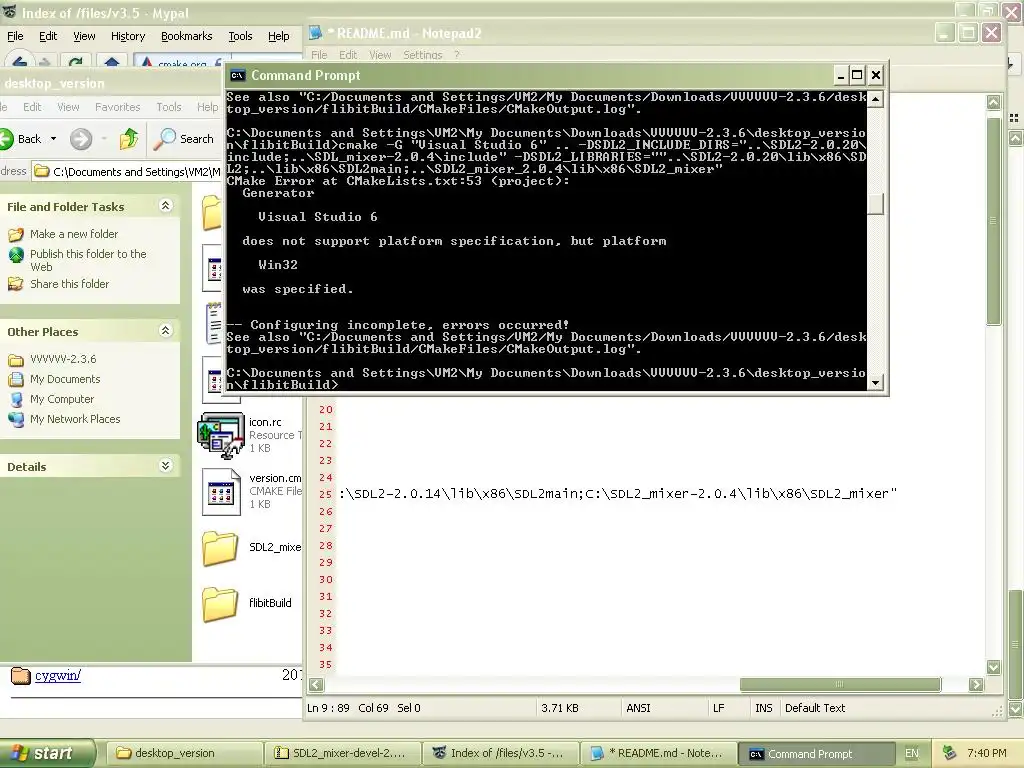Click Explorer Up folder button

[x=129, y=138]
